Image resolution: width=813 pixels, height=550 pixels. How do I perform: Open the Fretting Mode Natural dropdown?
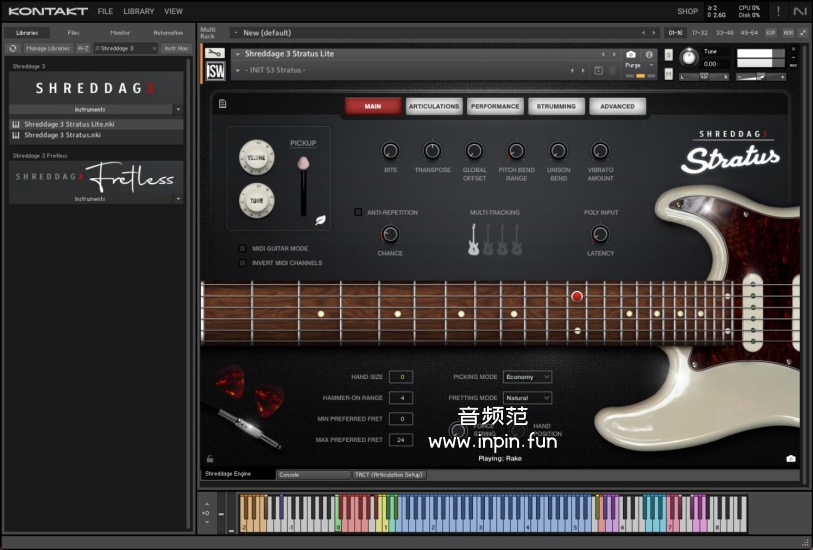click(x=527, y=398)
